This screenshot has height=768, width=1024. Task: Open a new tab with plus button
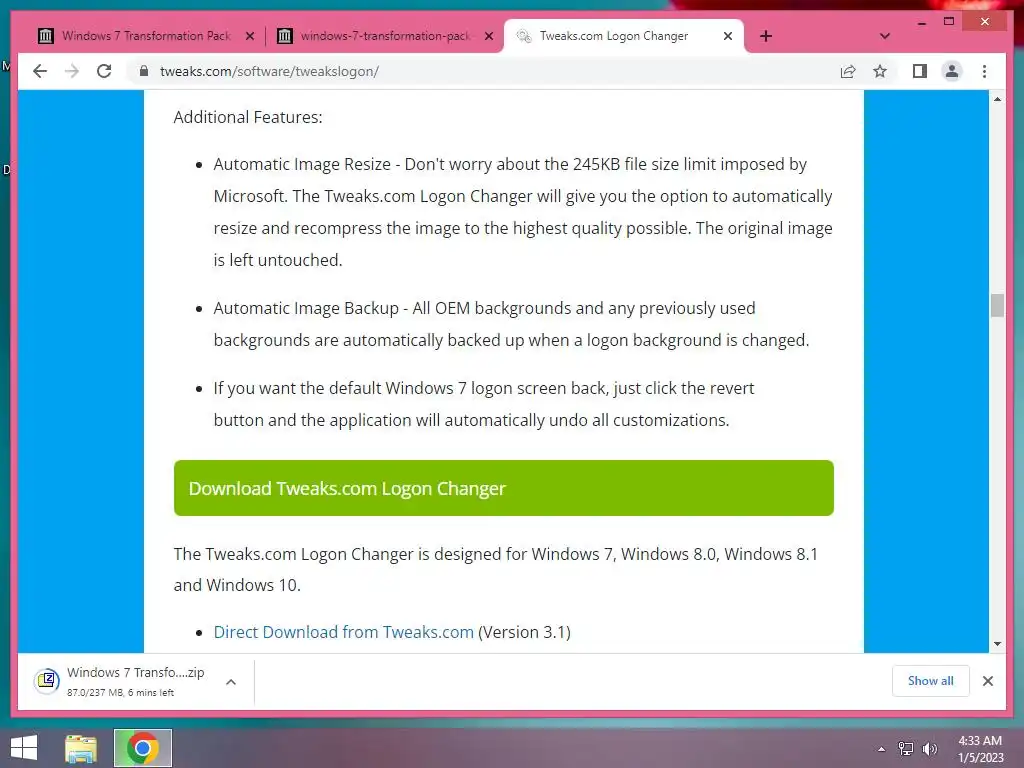[x=766, y=36]
